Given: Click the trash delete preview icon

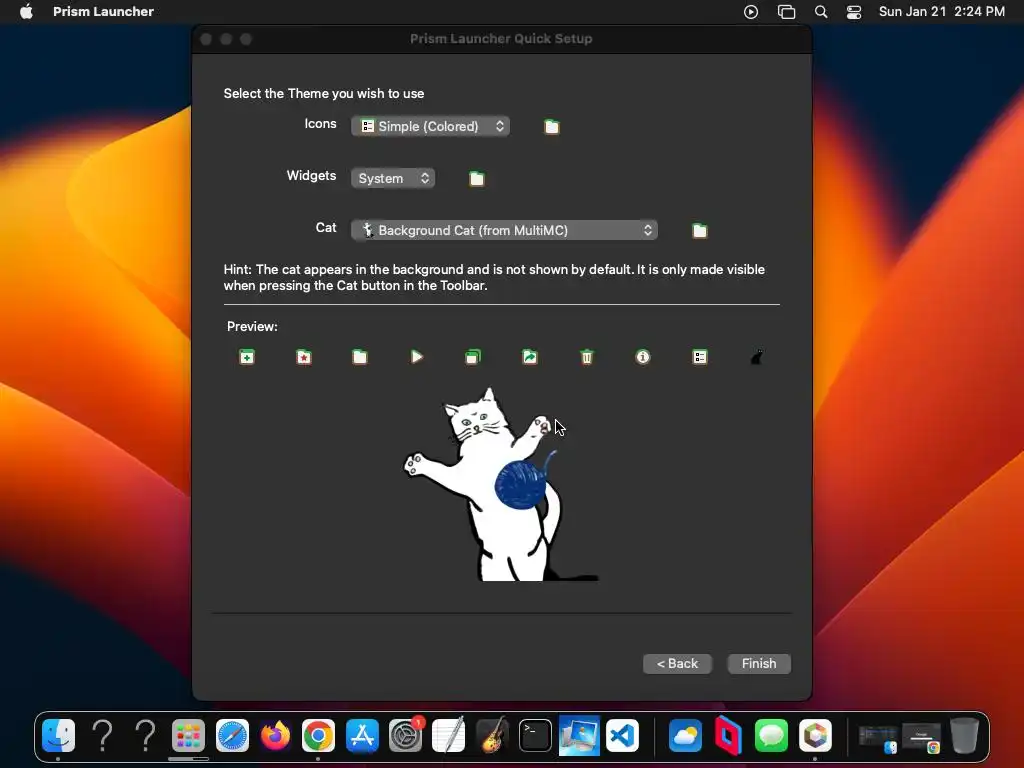Looking at the screenshot, I should [586, 357].
